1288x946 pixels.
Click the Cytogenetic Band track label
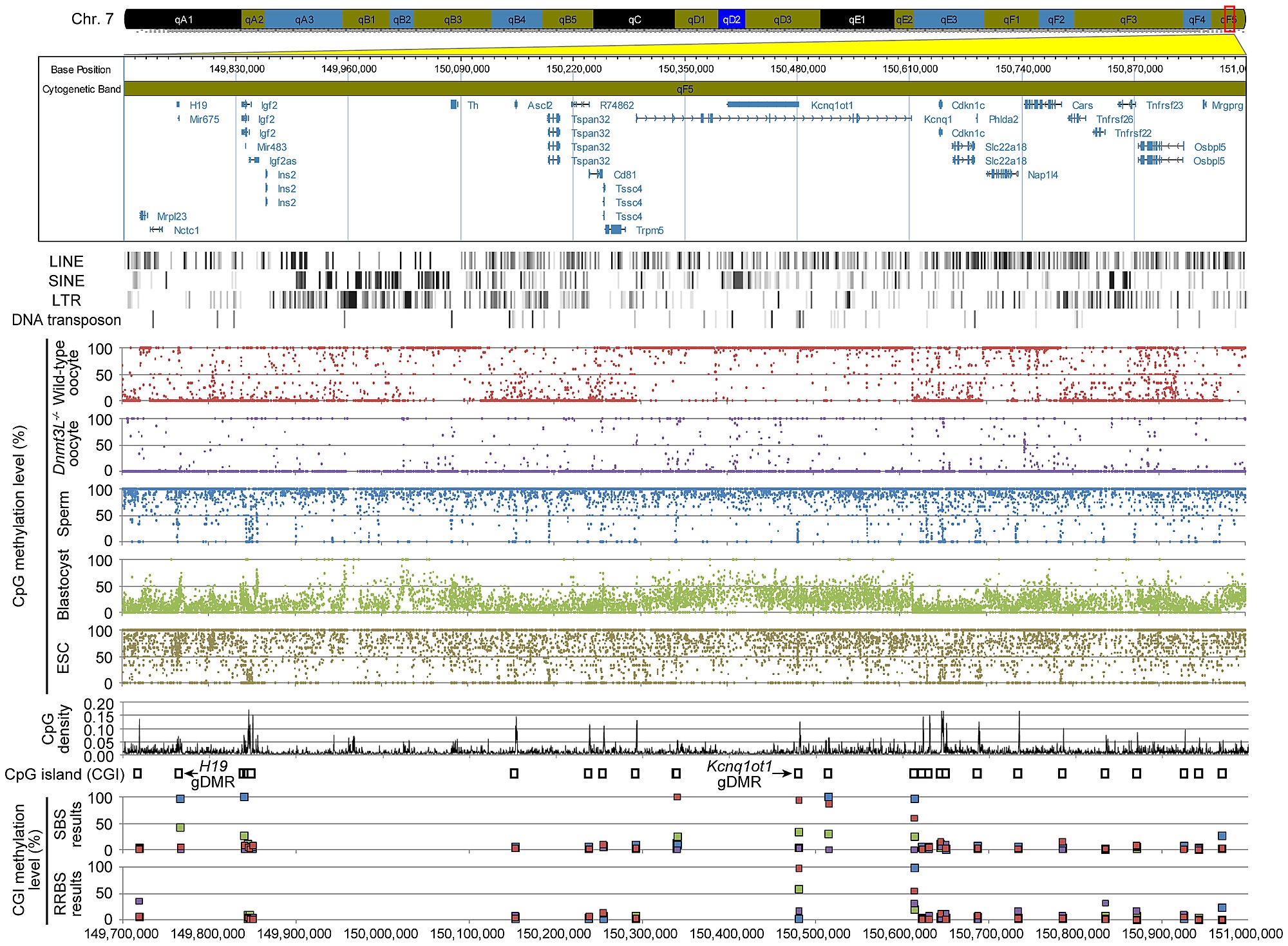click(81, 89)
